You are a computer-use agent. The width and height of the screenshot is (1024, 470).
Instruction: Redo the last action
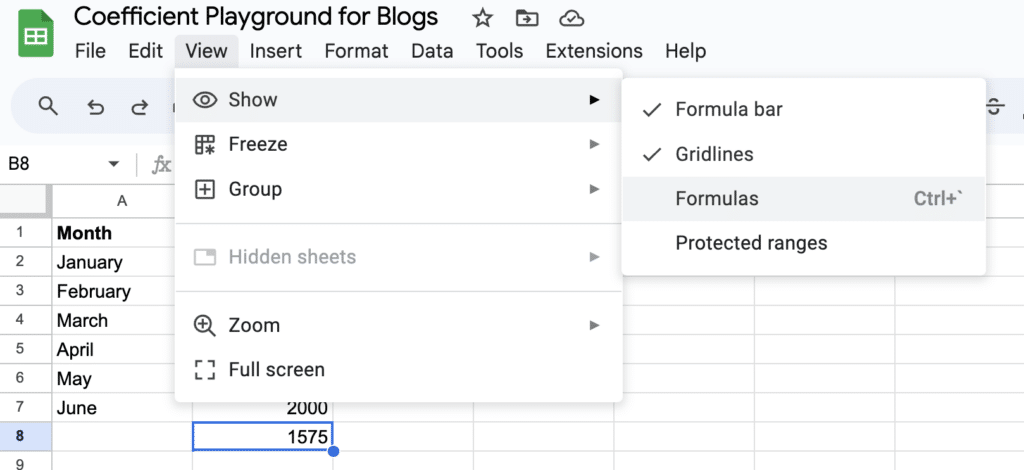[x=139, y=106]
